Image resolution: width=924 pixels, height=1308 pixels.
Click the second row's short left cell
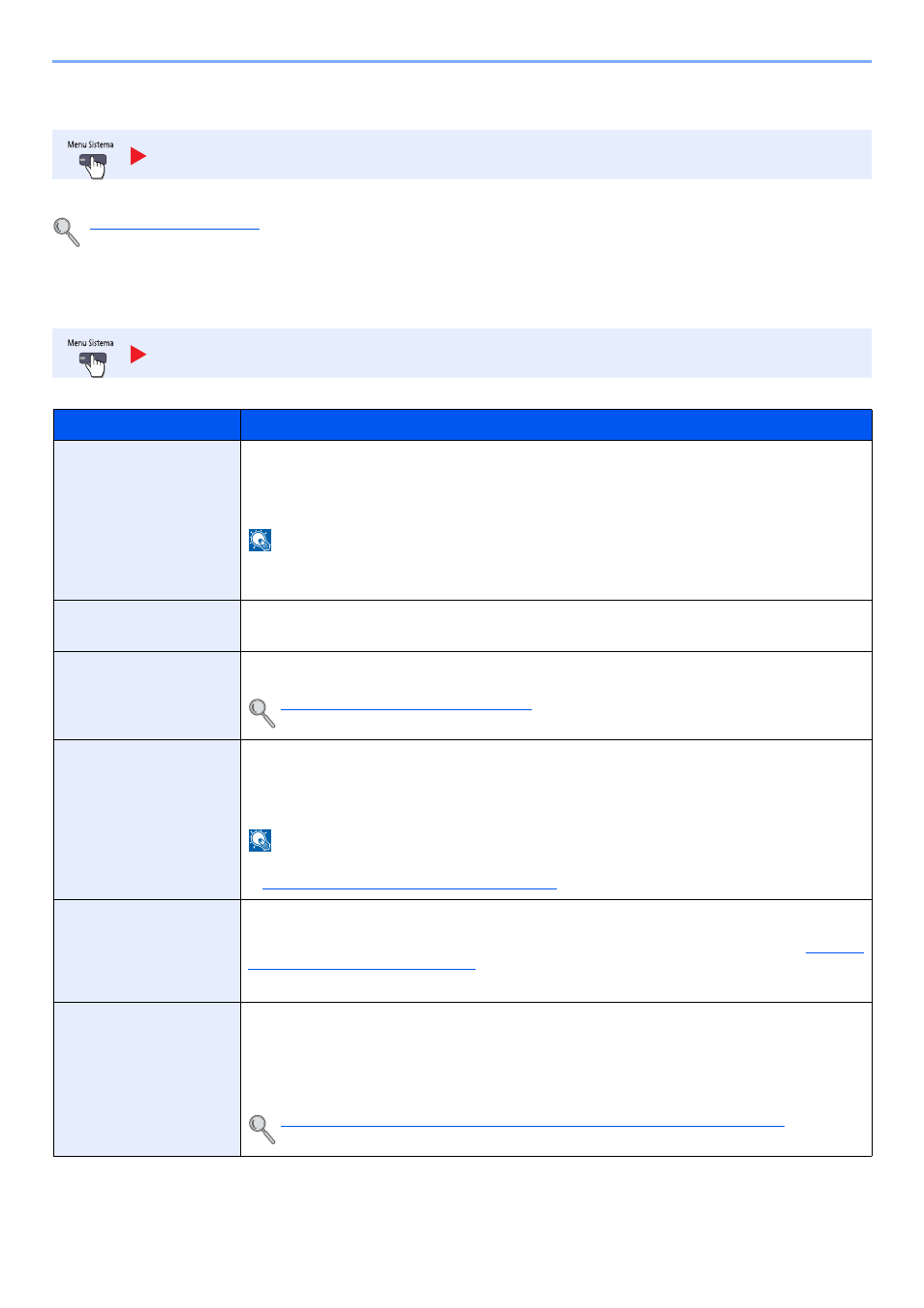[147, 626]
